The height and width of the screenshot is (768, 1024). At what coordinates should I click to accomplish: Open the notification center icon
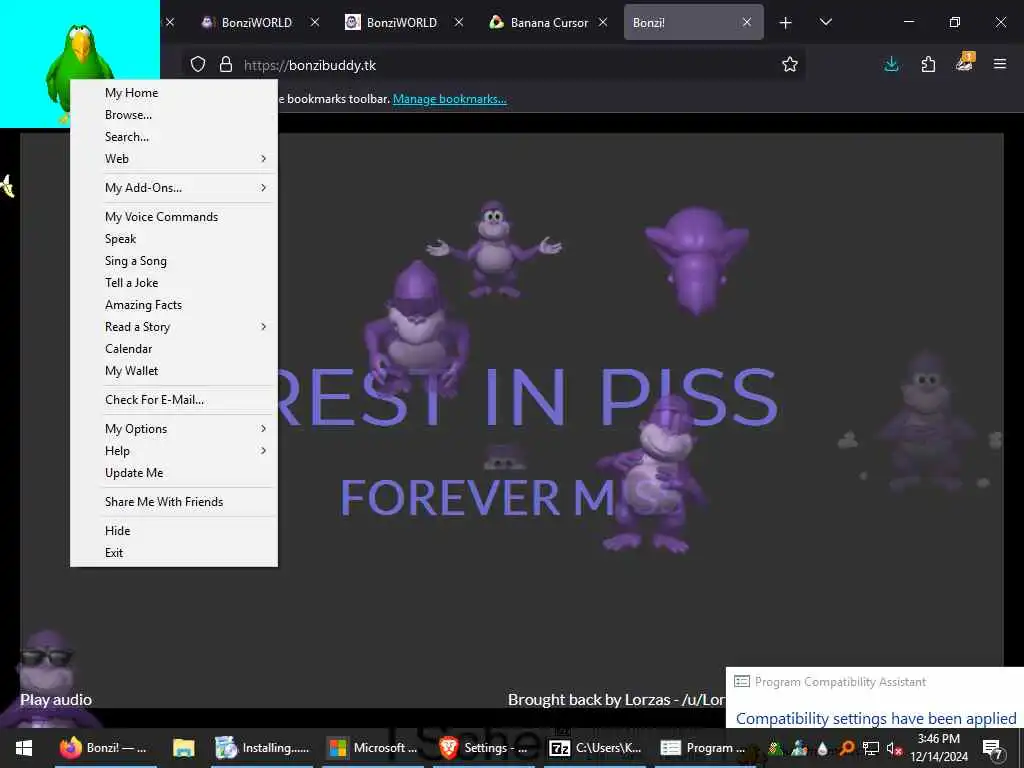(x=992, y=749)
